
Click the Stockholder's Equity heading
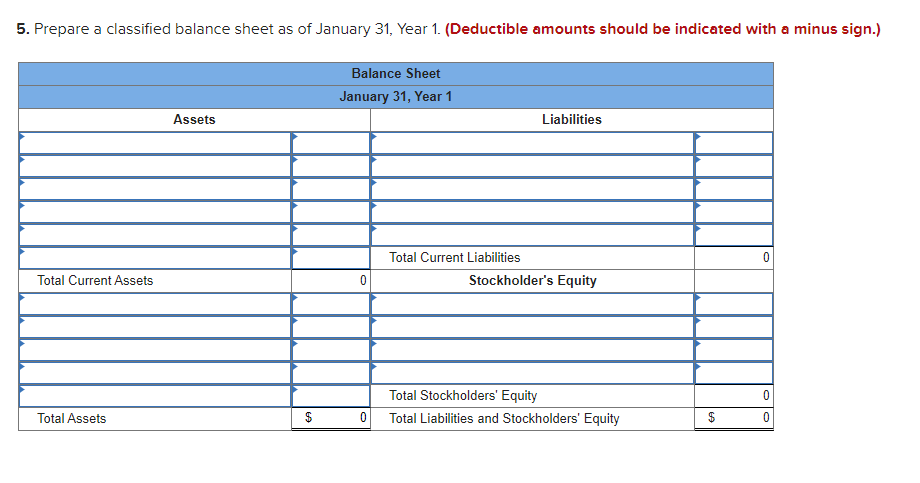pos(533,281)
